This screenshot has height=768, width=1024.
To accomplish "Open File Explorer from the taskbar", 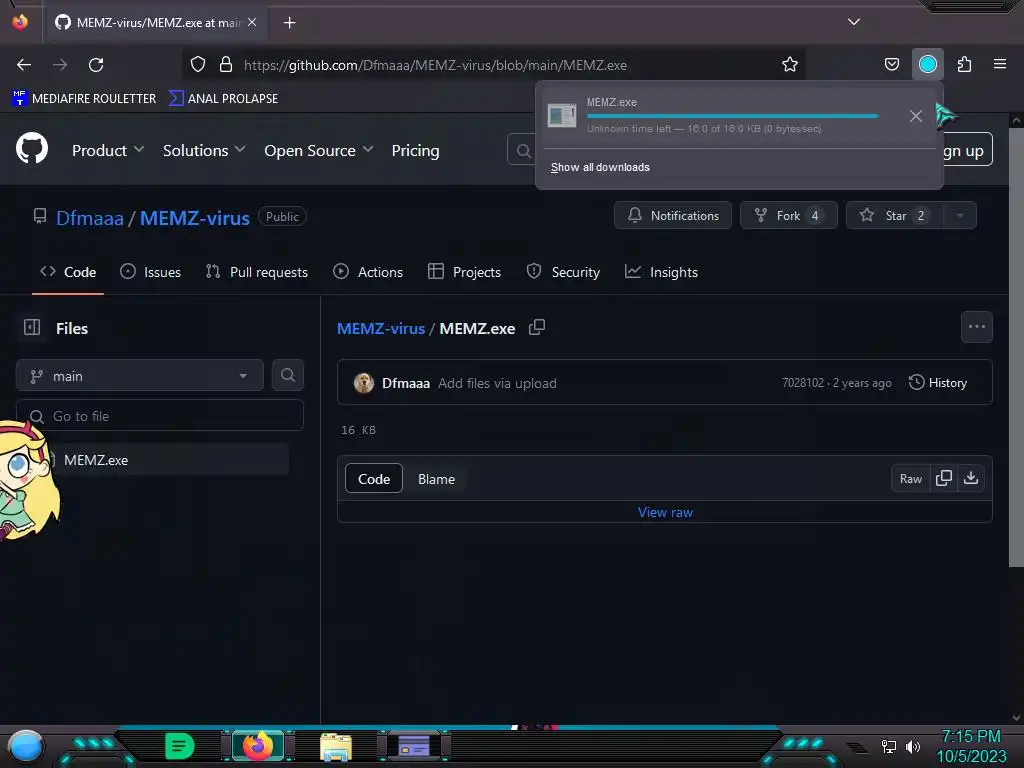I will tap(336, 746).
